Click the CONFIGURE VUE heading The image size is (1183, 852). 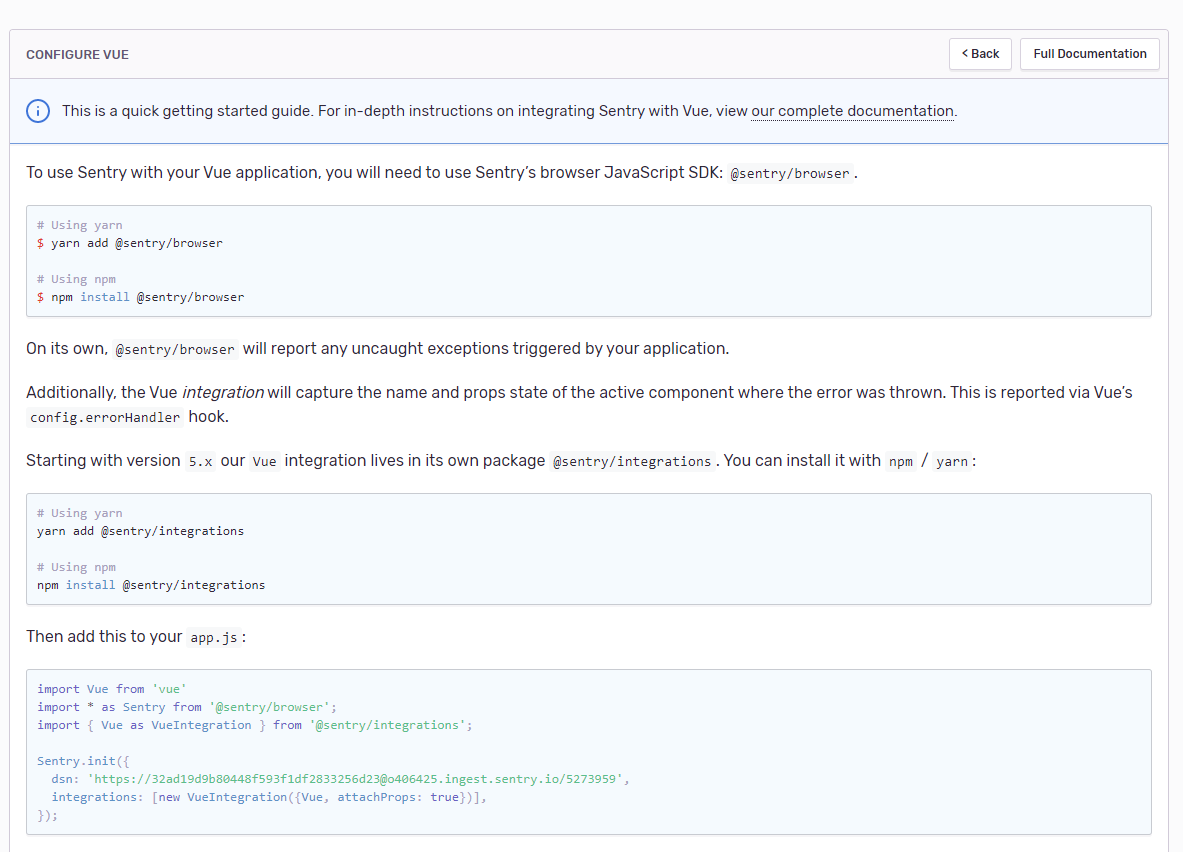click(77, 55)
